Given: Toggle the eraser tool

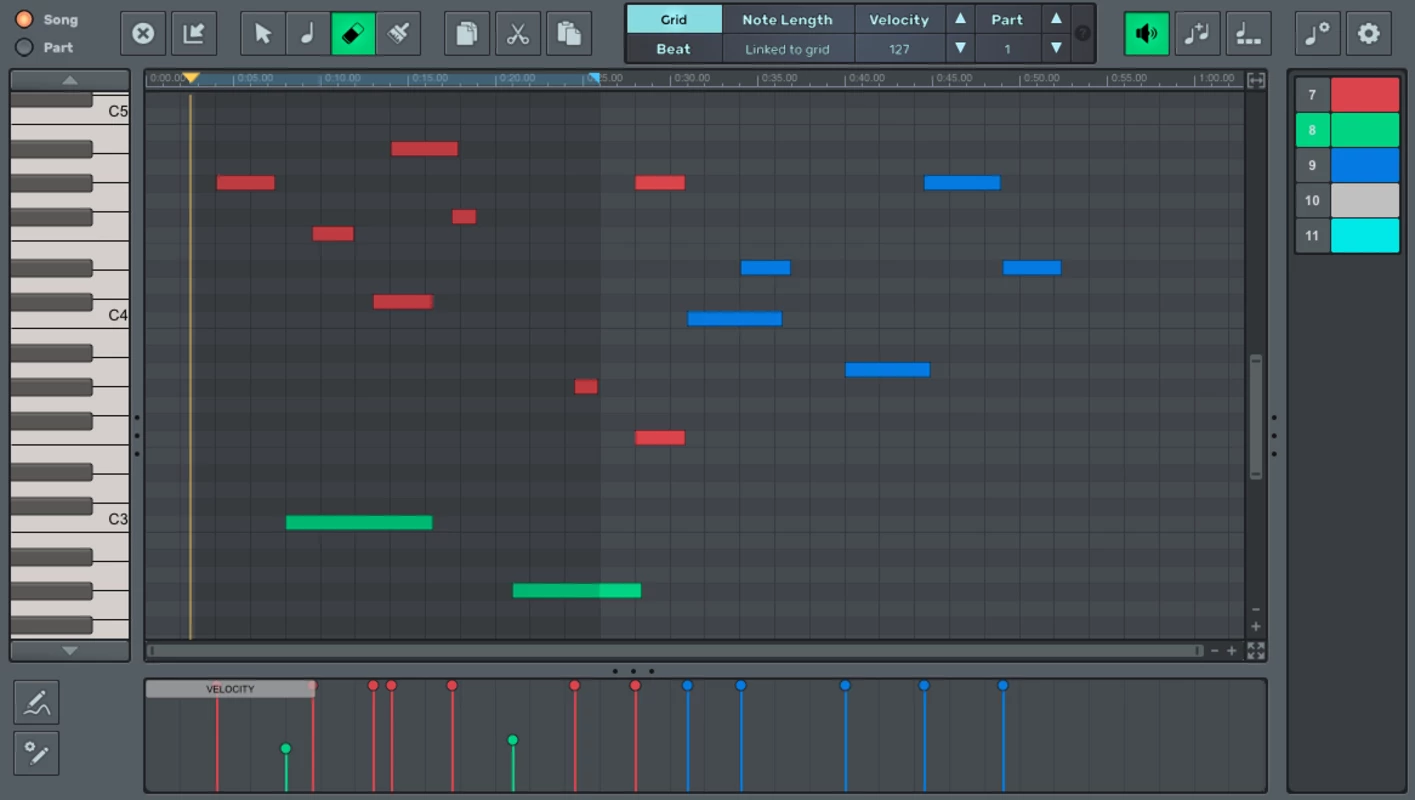Looking at the screenshot, I should [353, 34].
